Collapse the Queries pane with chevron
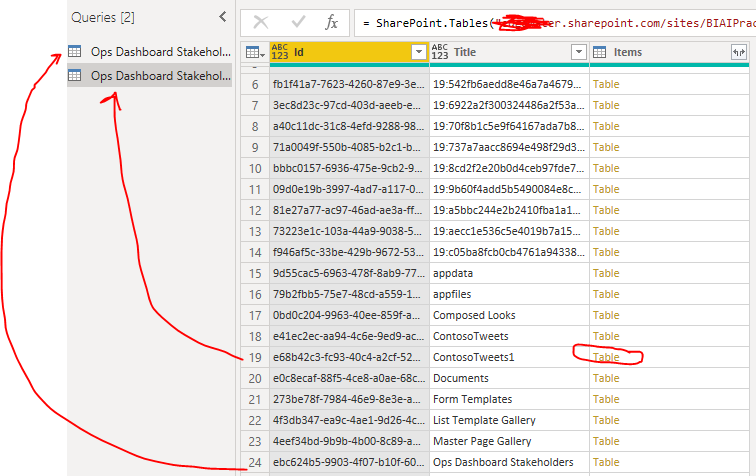The image size is (756, 476). coord(223,17)
